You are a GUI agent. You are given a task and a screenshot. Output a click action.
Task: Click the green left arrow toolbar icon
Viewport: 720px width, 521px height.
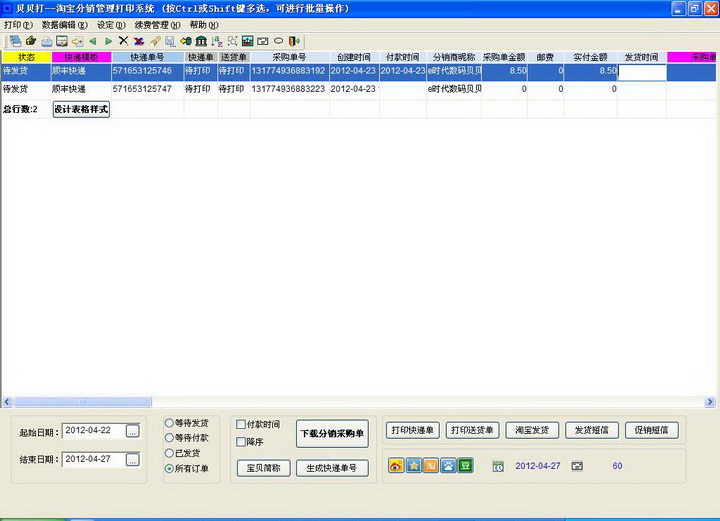[92, 41]
